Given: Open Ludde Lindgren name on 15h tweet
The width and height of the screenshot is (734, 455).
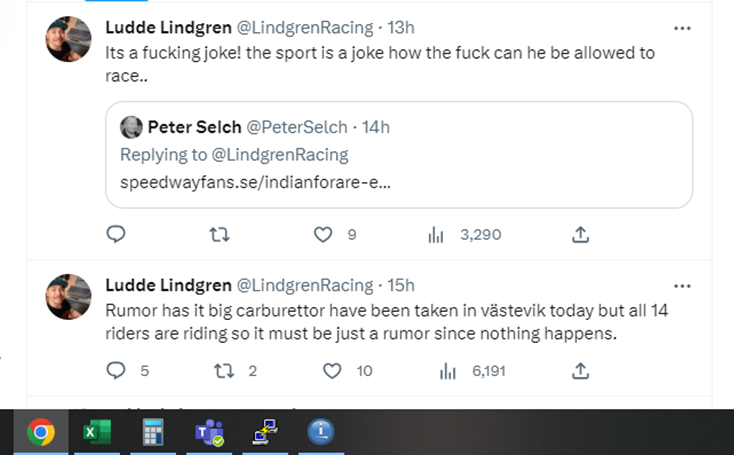Looking at the screenshot, I should 168,285.
